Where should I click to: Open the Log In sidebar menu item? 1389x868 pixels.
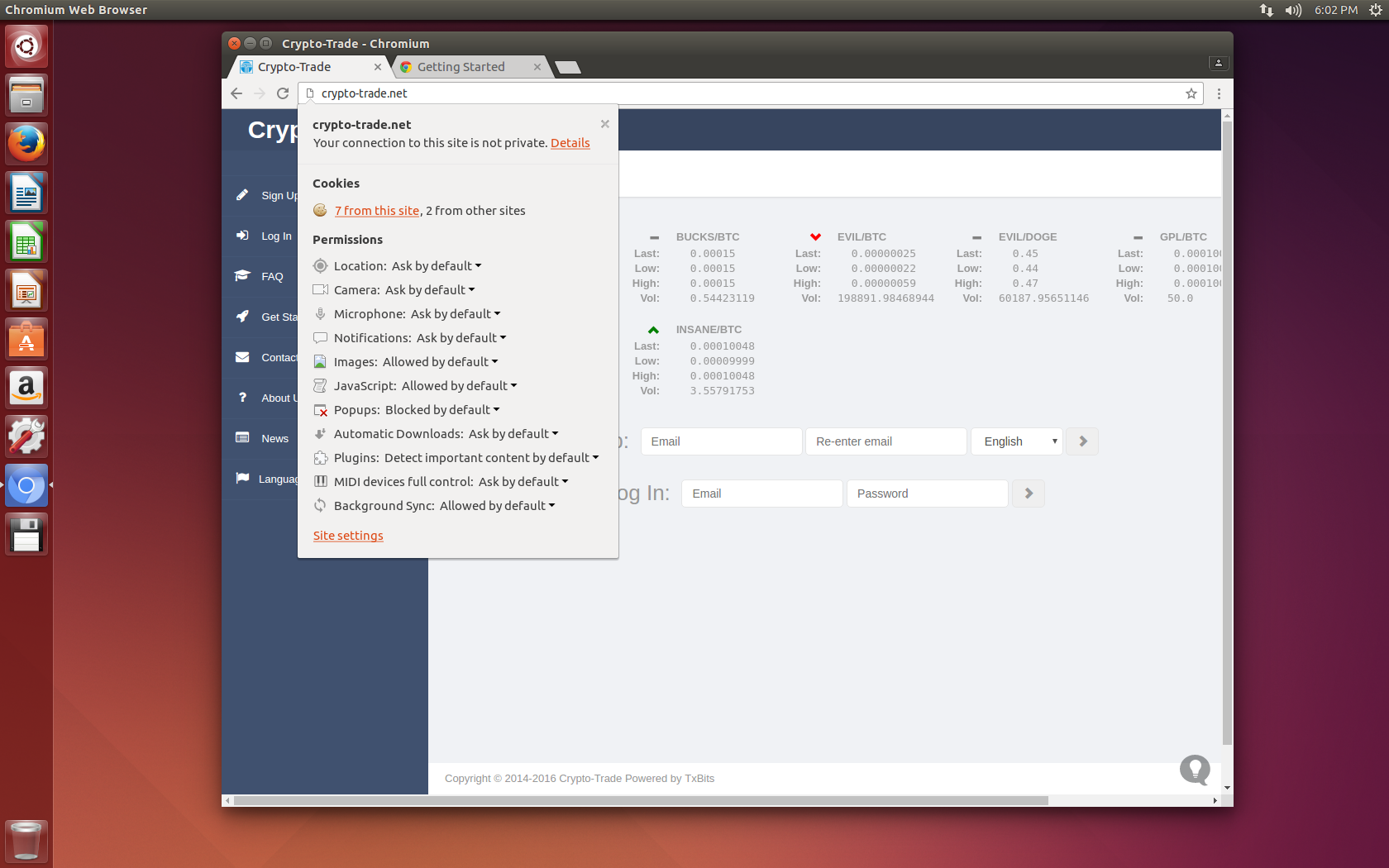(x=276, y=236)
